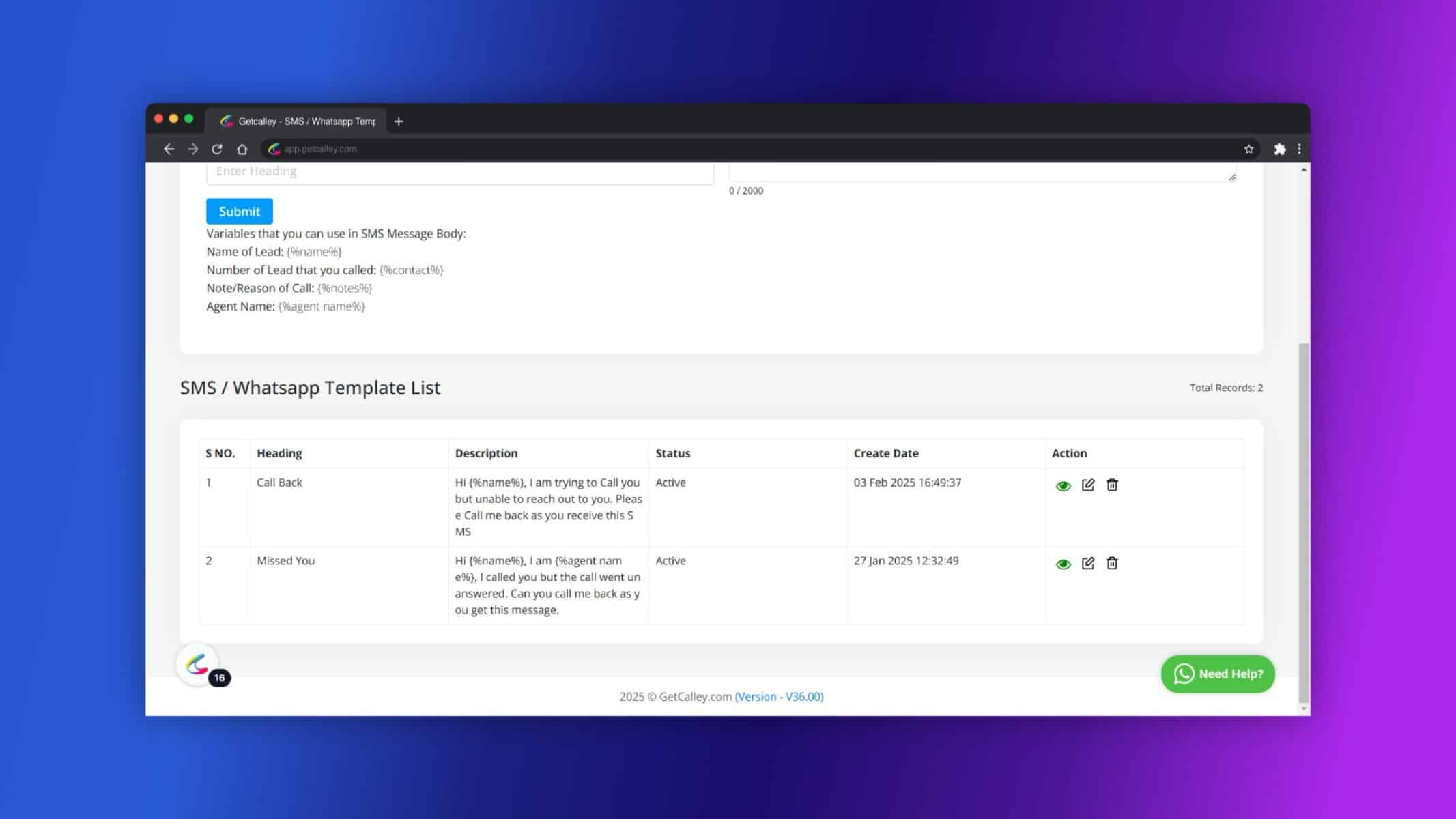The height and width of the screenshot is (819, 1456).
Task: Click the eye icon for Missed You template
Action: tap(1063, 563)
